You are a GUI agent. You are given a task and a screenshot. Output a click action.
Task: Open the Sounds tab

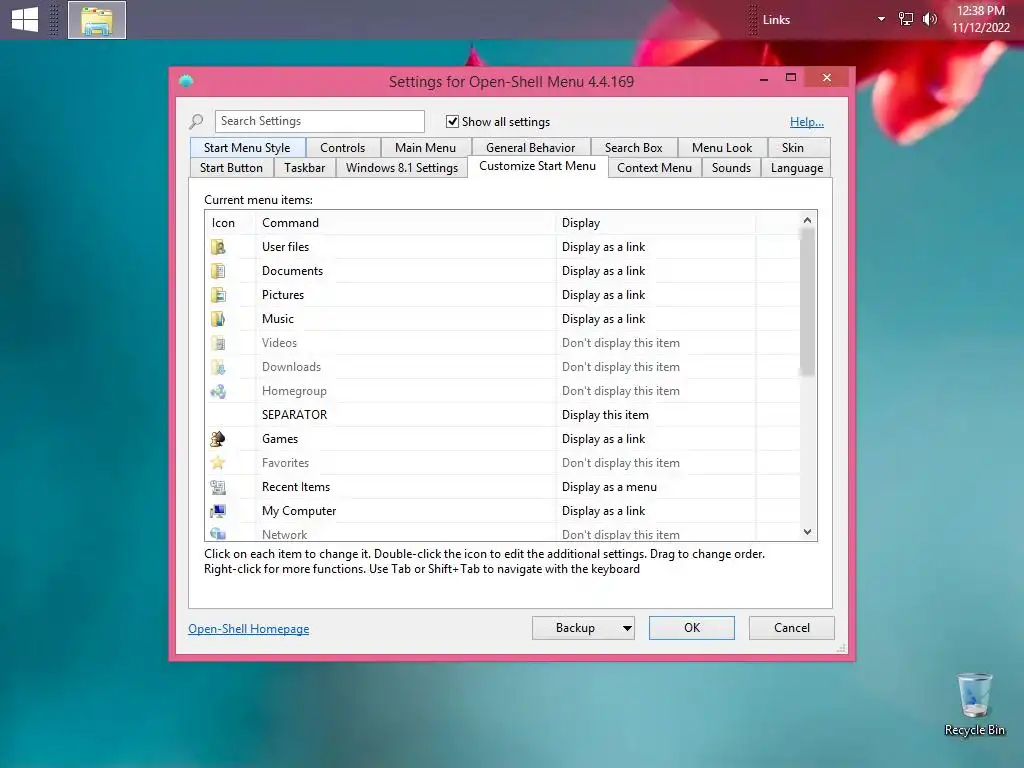(x=731, y=168)
